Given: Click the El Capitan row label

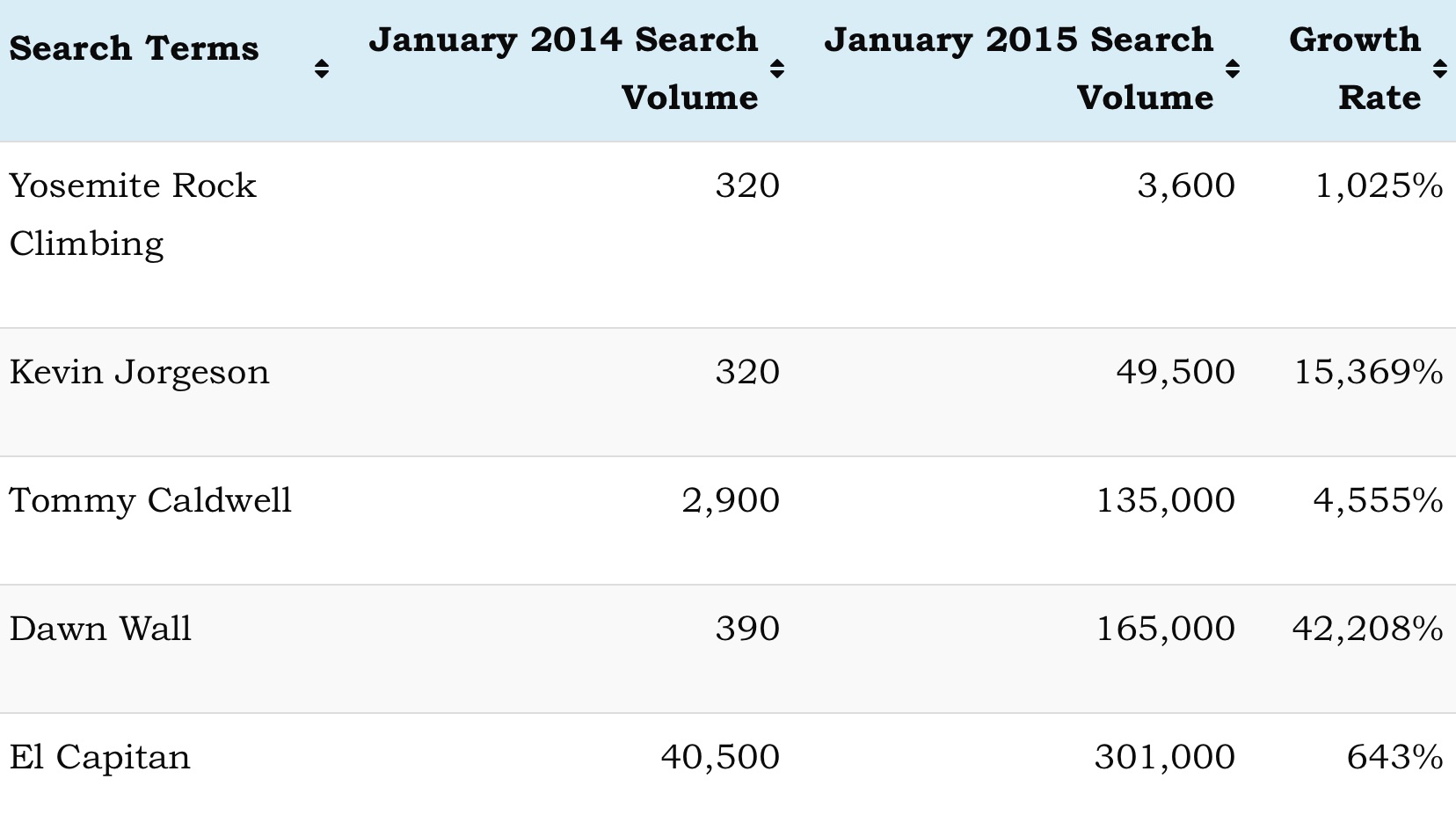Looking at the screenshot, I should (99, 757).
